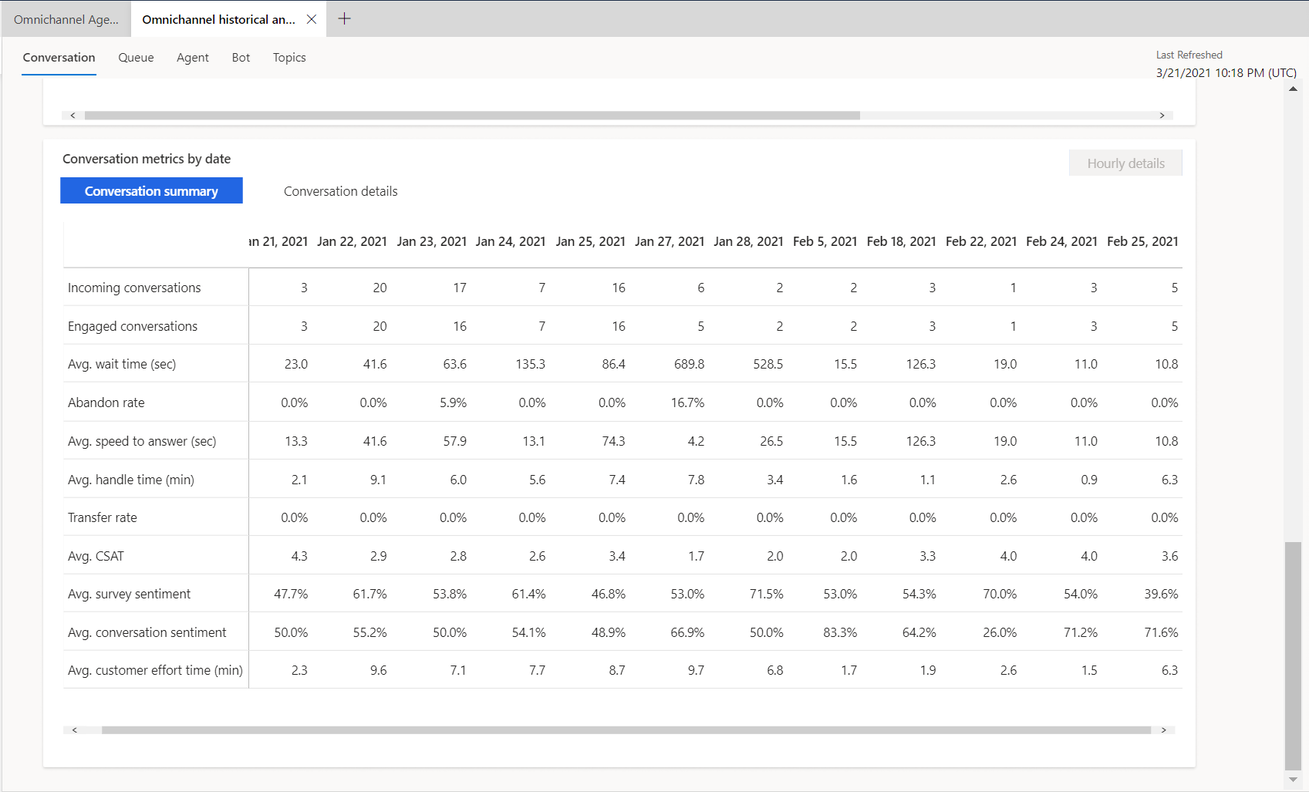The width and height of the screenshot is (1309, 792).
Task: Click the Avg. customer effort time row label
Action: pyautogui.click(x=155, y=670)
